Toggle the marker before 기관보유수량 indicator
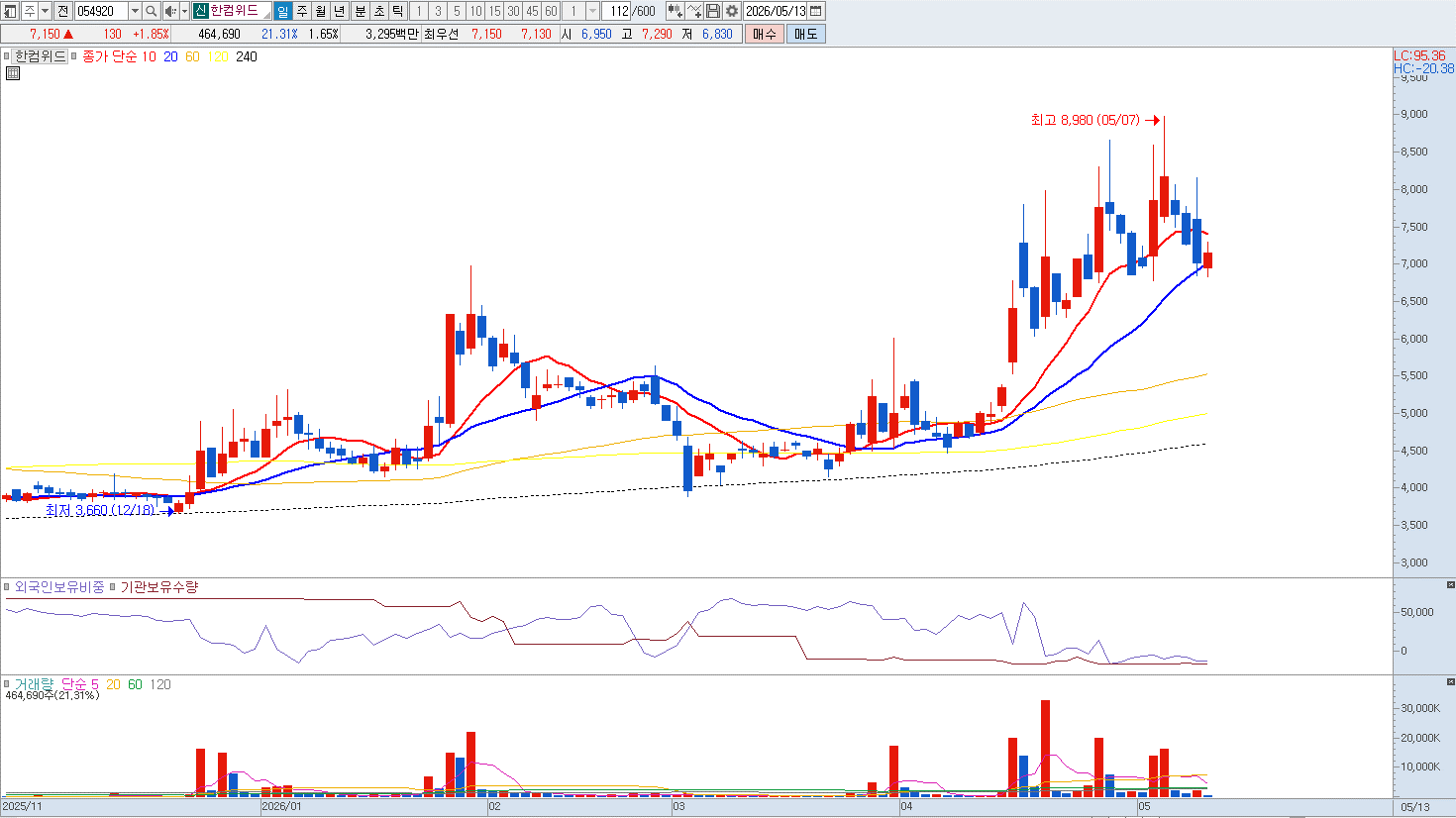This screenshot has height=818, width=1456. [113, 587]
